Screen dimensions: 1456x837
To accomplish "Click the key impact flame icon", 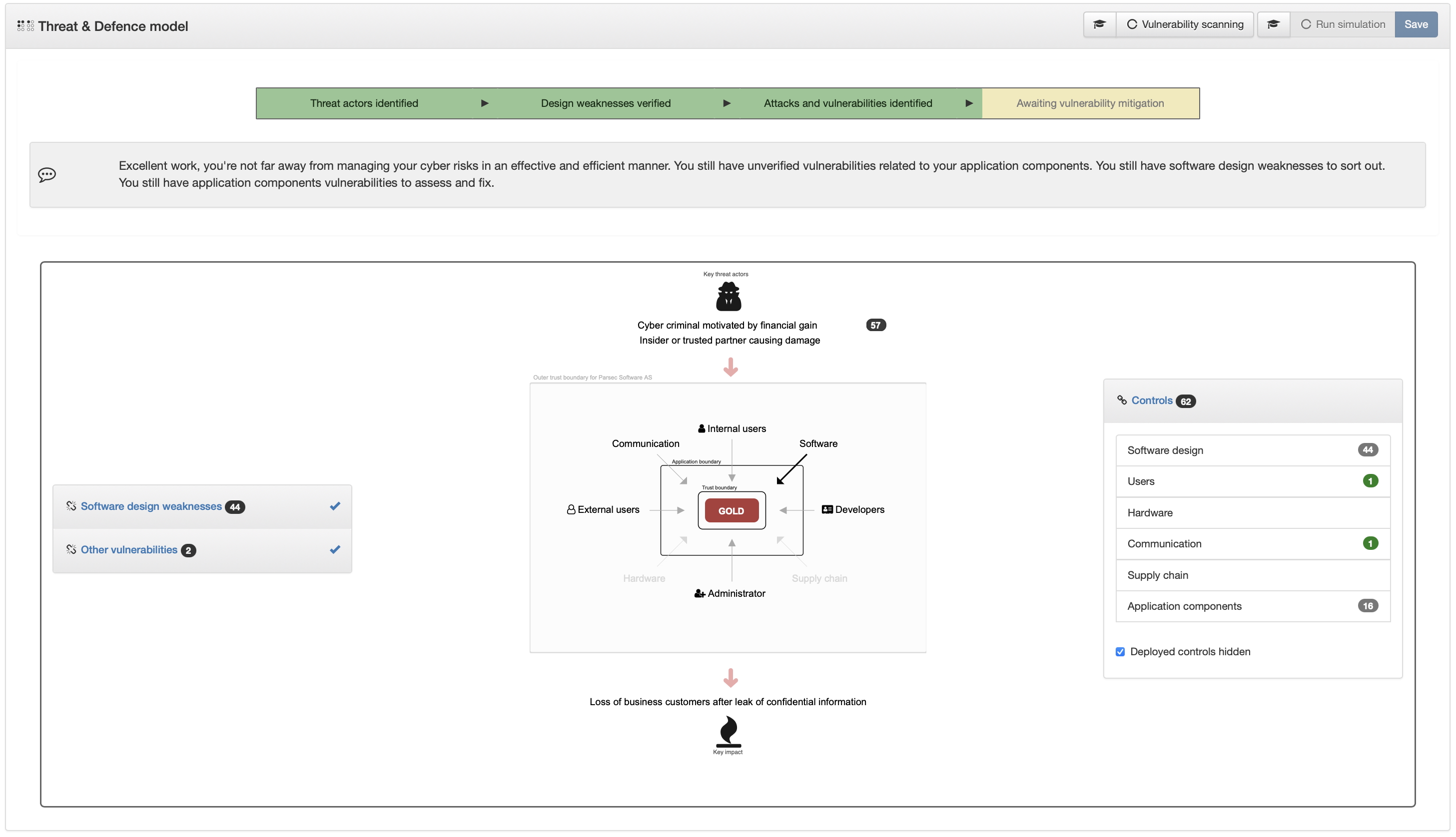I will [x=728, y=731].
